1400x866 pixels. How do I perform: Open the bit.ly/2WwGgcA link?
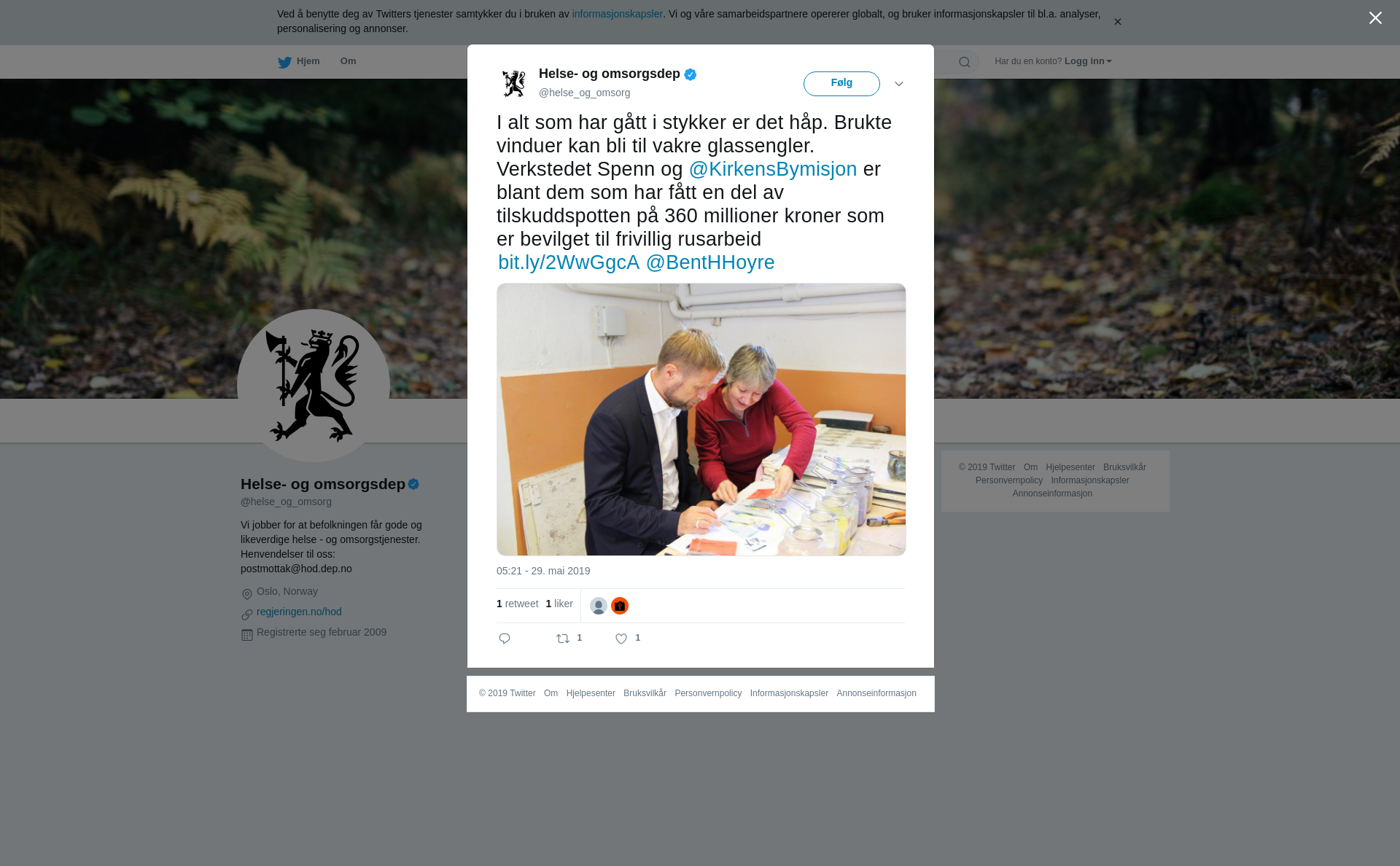click(x=569, y=262)
